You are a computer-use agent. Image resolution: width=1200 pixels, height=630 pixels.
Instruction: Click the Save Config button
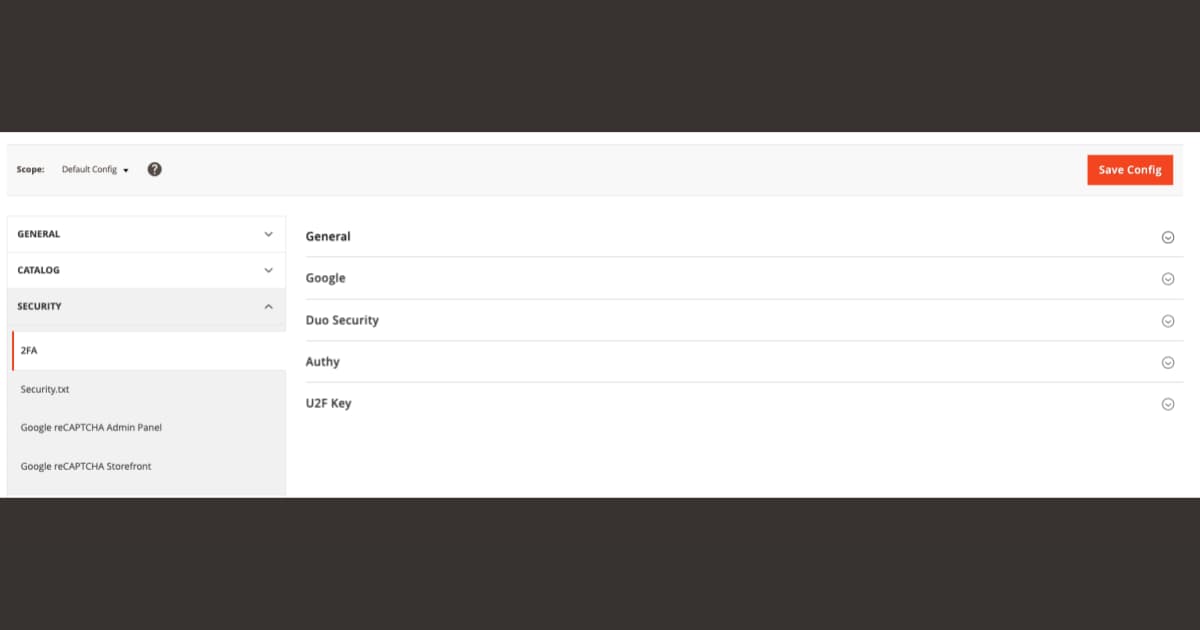point(1129,169)
